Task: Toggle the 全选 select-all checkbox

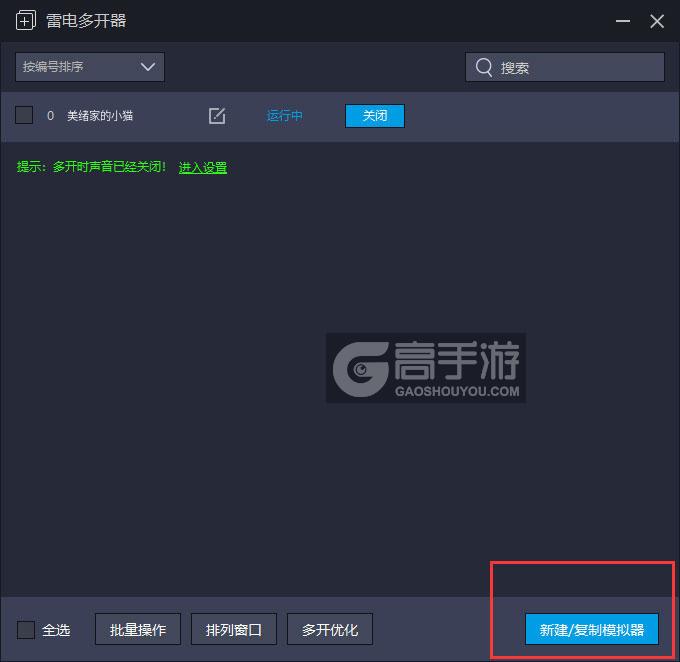Action: (x=26, y=629)
